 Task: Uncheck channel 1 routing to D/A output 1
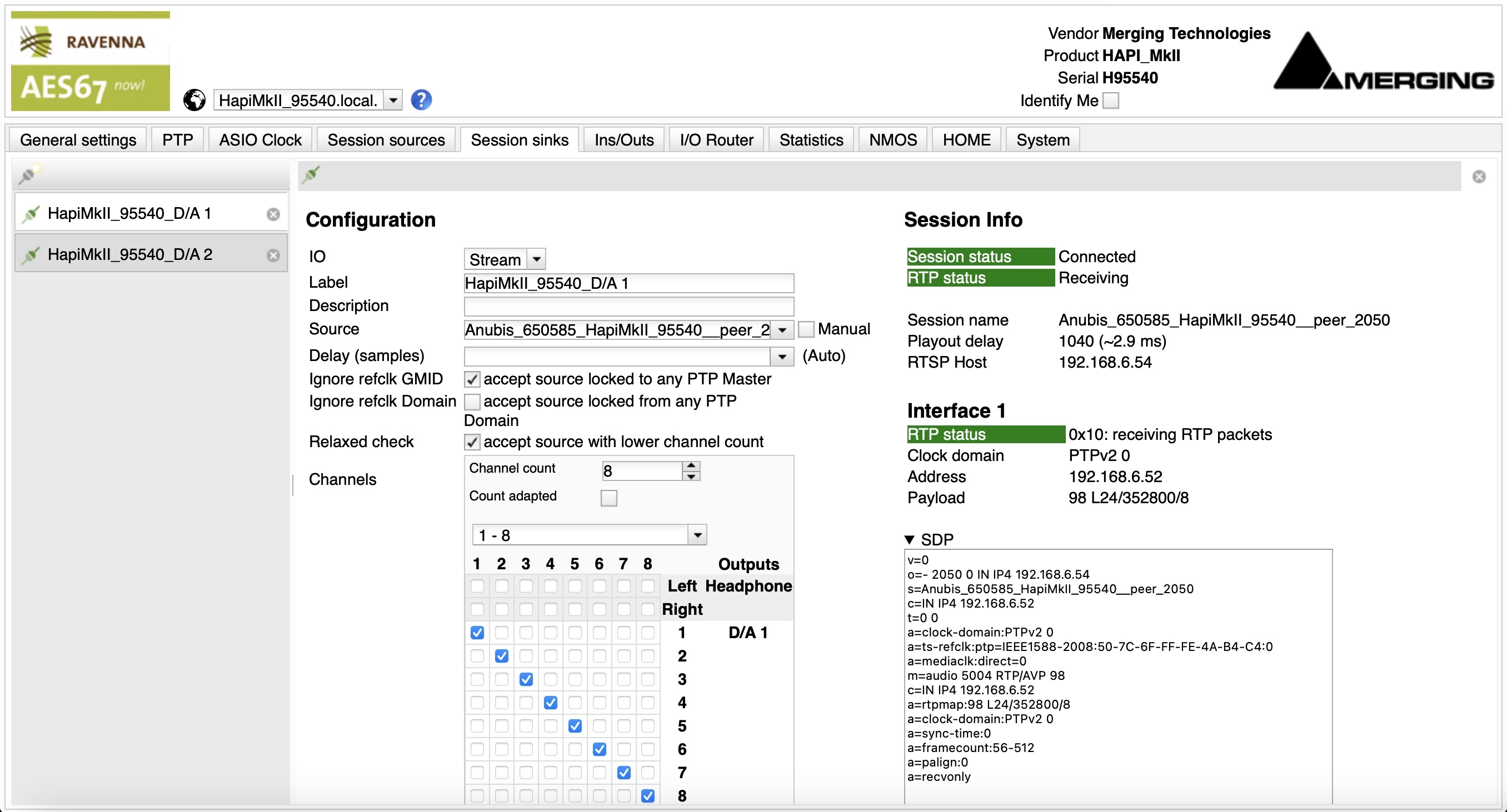(x=477, y=633)
